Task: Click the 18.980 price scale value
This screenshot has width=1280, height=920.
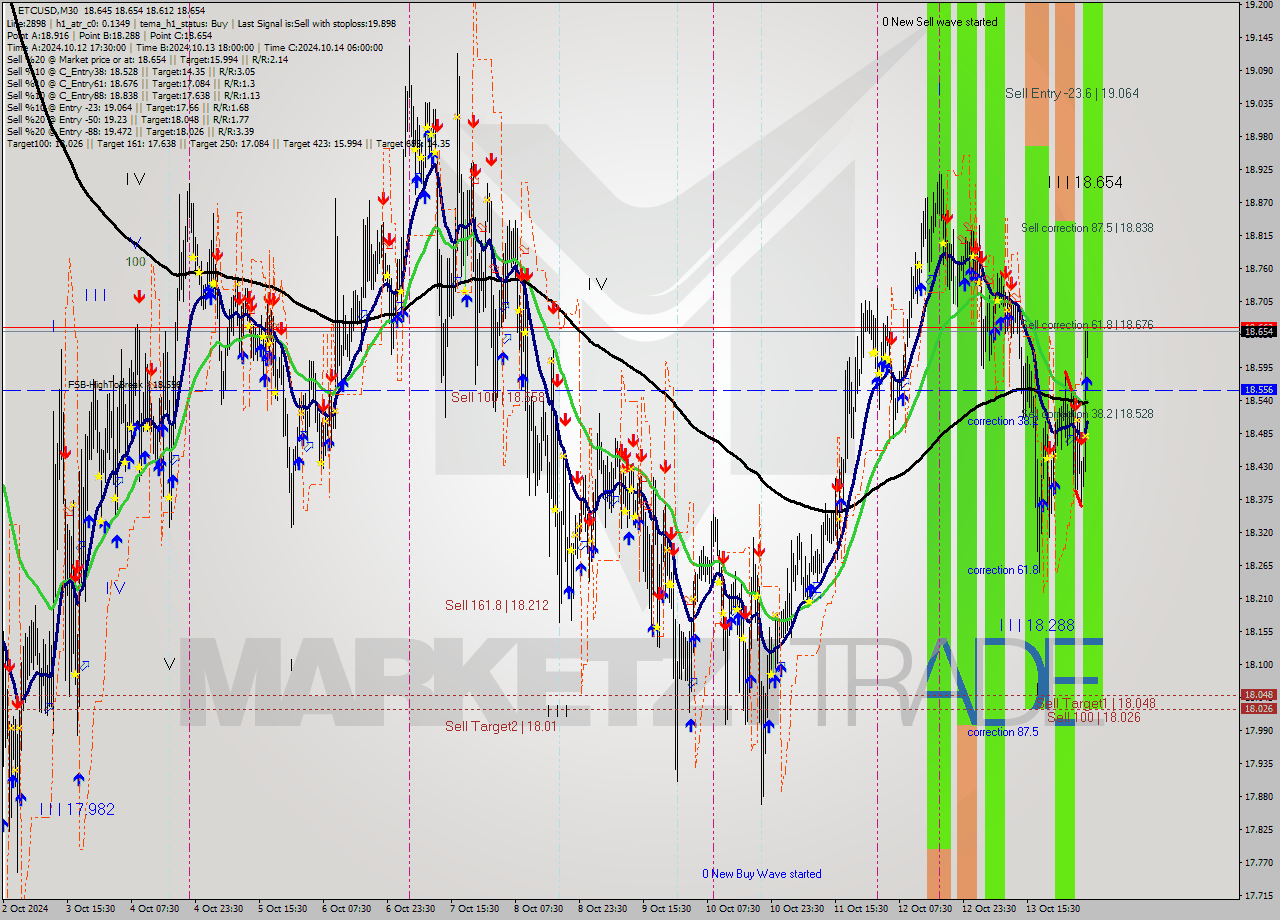Action: 1258,137
